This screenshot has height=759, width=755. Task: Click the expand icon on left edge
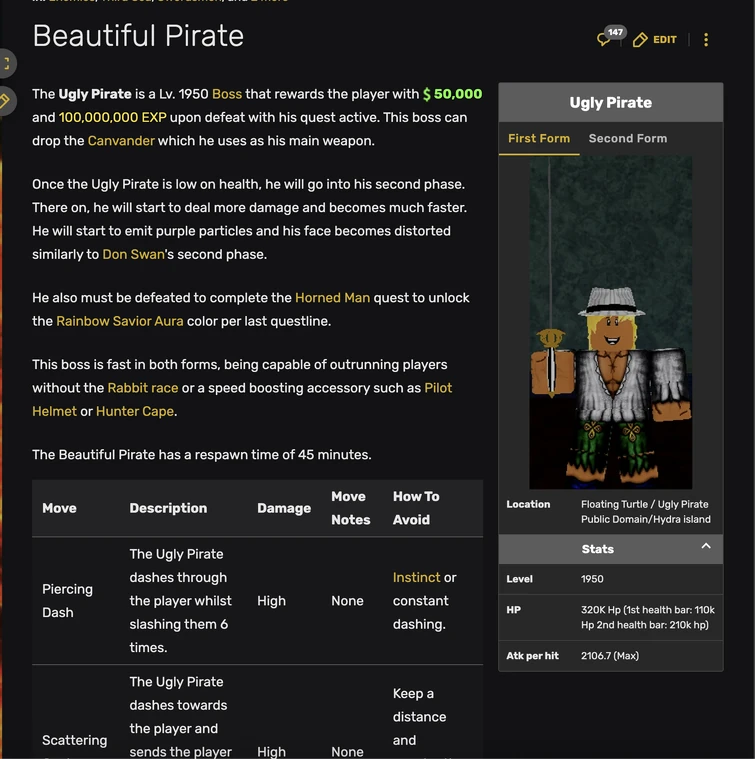6,64
